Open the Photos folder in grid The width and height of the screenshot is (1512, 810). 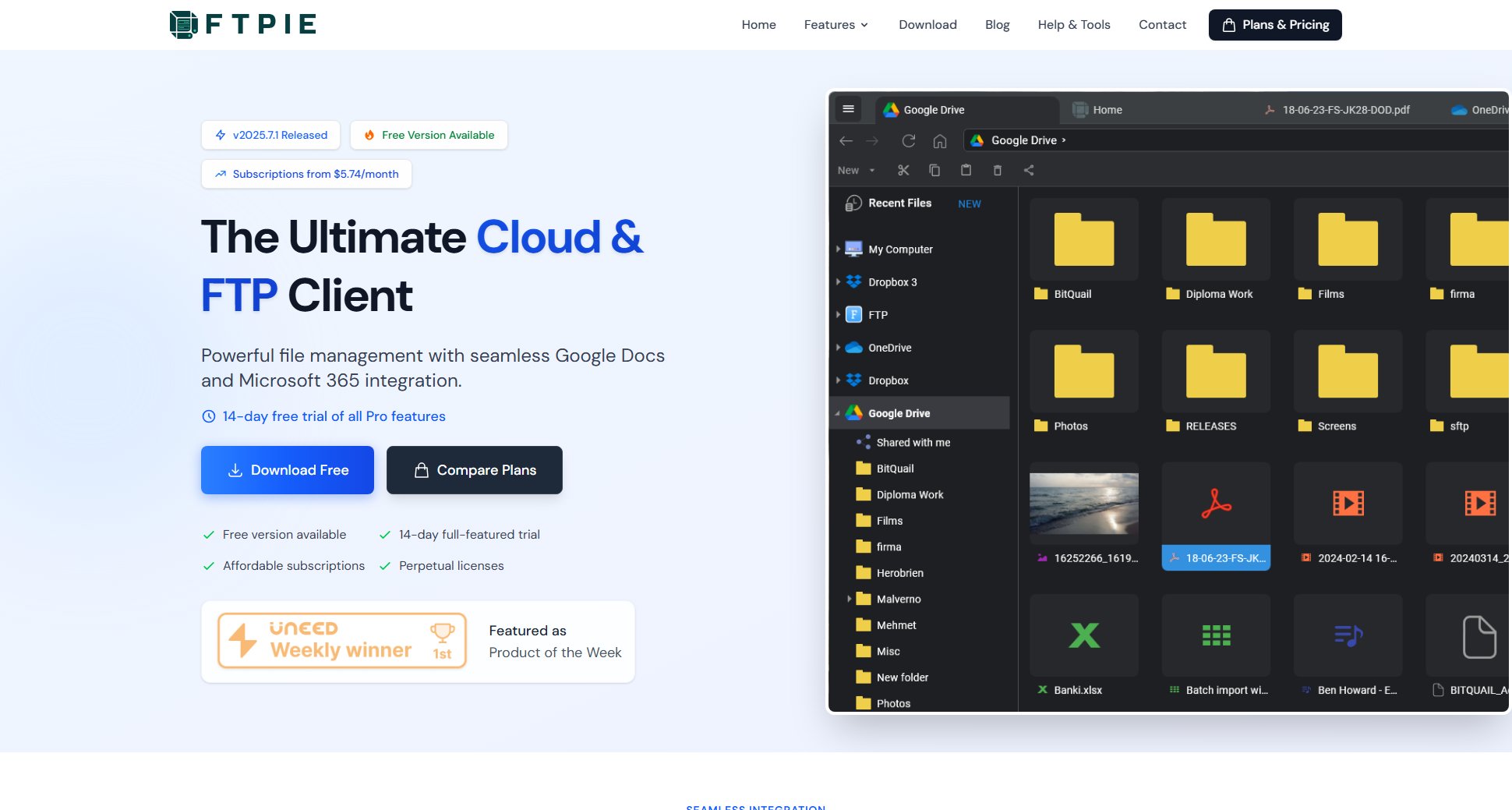click(1083, 371)
